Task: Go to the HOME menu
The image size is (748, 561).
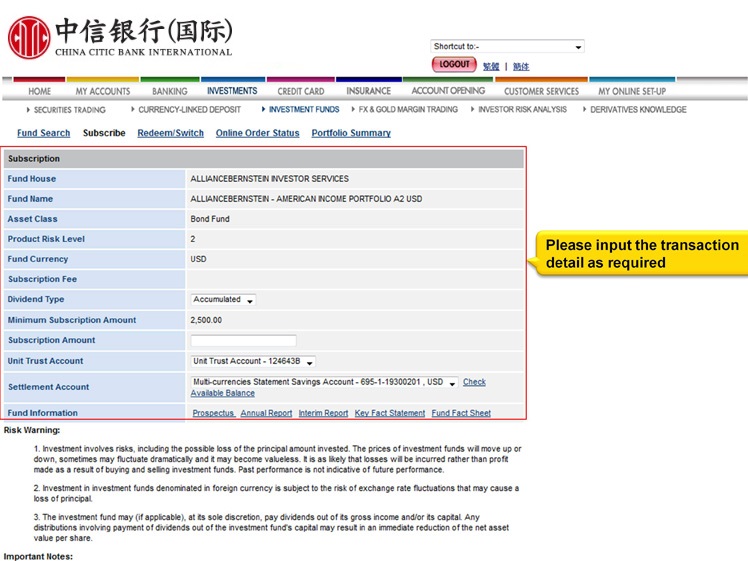Action: (x=40, y=91)
